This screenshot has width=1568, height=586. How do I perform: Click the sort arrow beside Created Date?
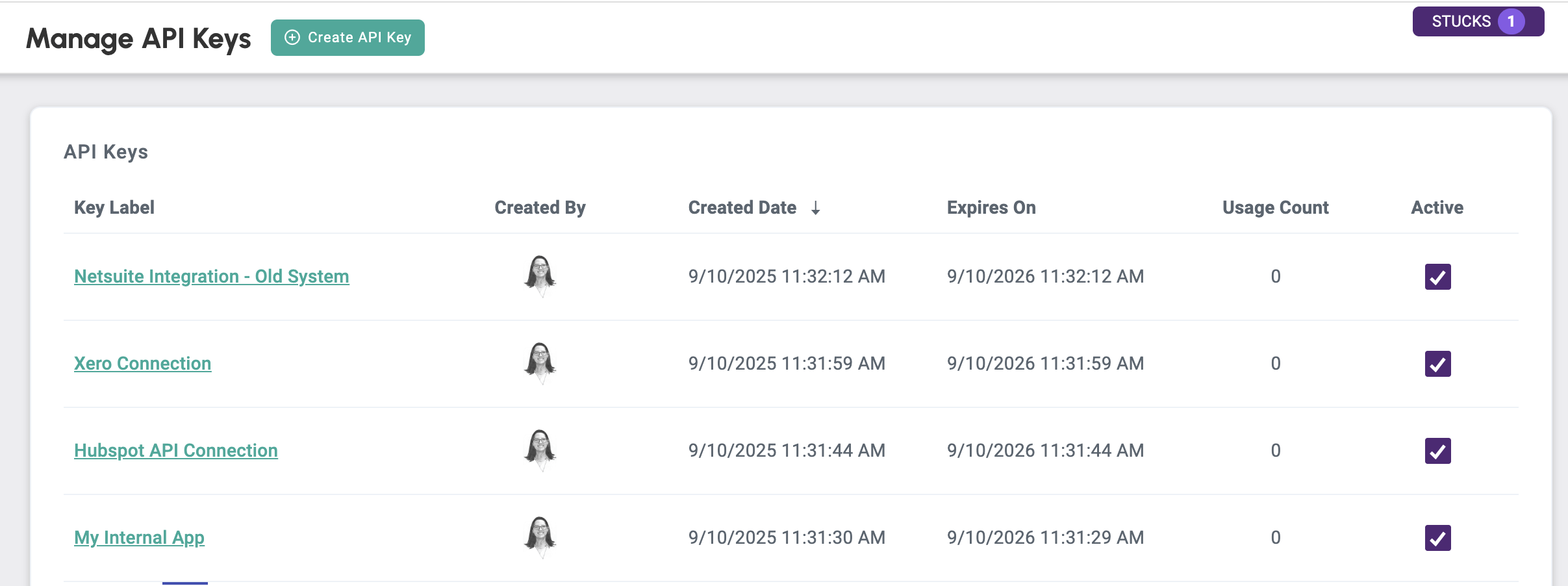pyautogui.click(x=816, y=208)
